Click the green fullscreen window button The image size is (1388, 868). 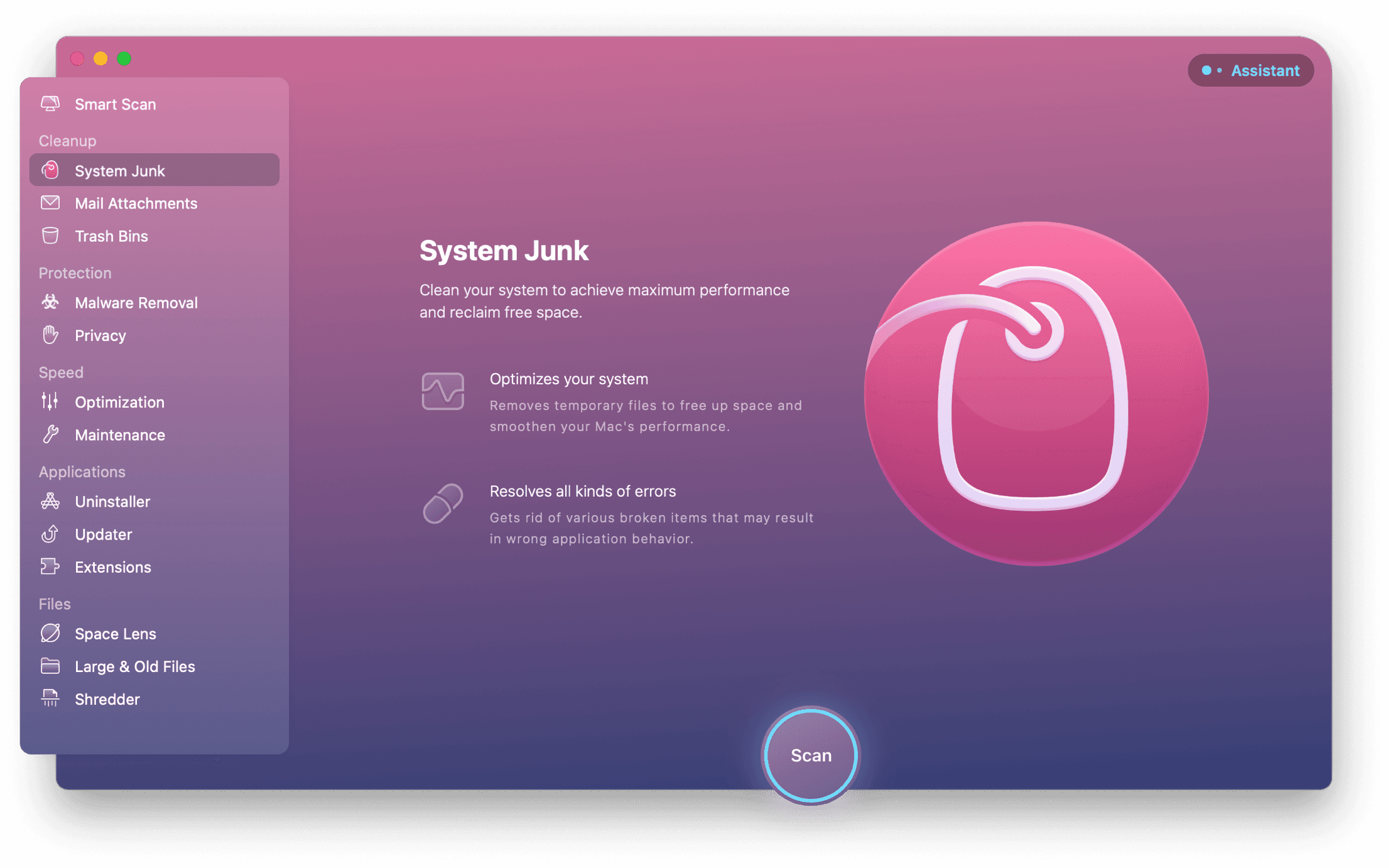[x=124, y=58]
